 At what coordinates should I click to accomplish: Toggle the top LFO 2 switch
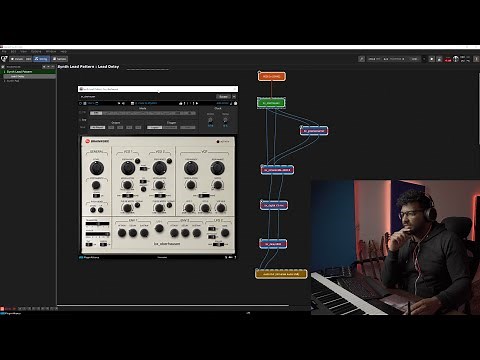coord(212,229)
